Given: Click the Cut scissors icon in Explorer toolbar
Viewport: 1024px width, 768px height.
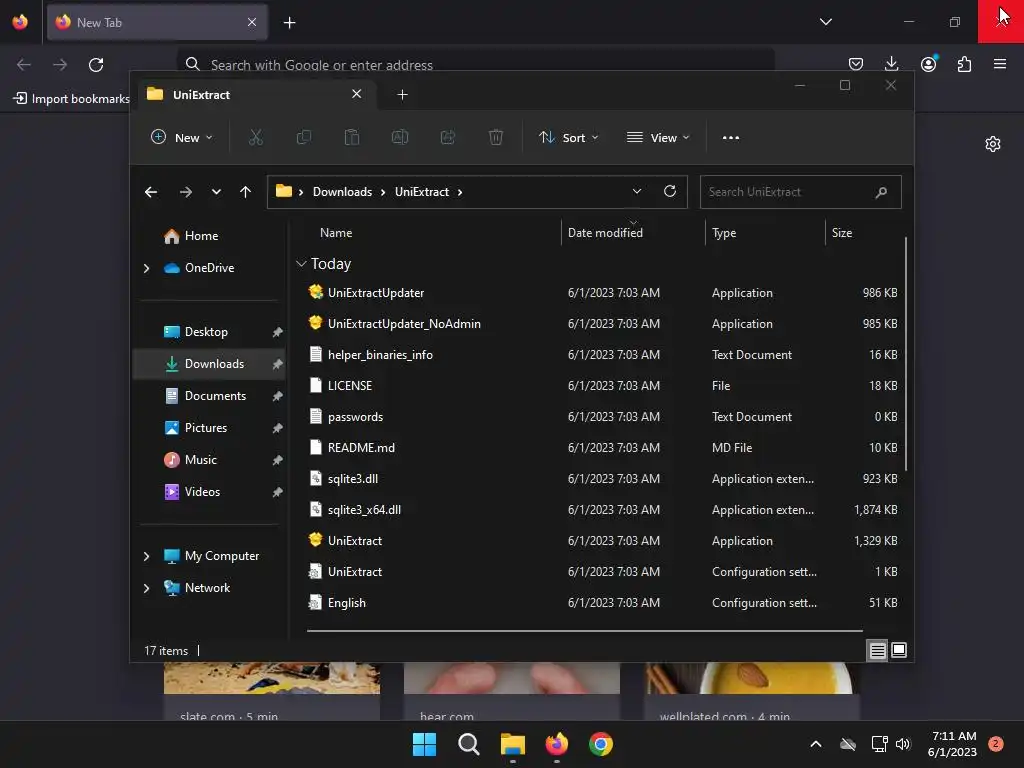Looking at the screenshot, I should 255,137.
